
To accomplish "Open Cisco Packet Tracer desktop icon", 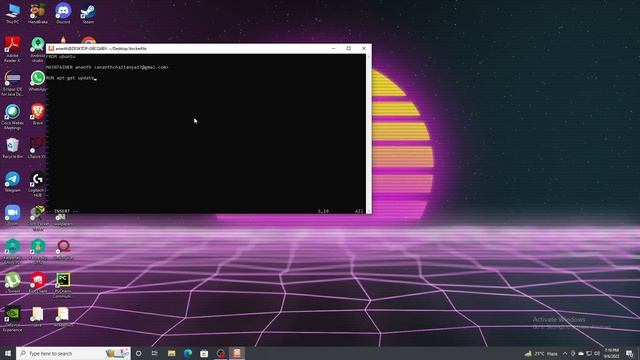I will [x=38, y=218].
